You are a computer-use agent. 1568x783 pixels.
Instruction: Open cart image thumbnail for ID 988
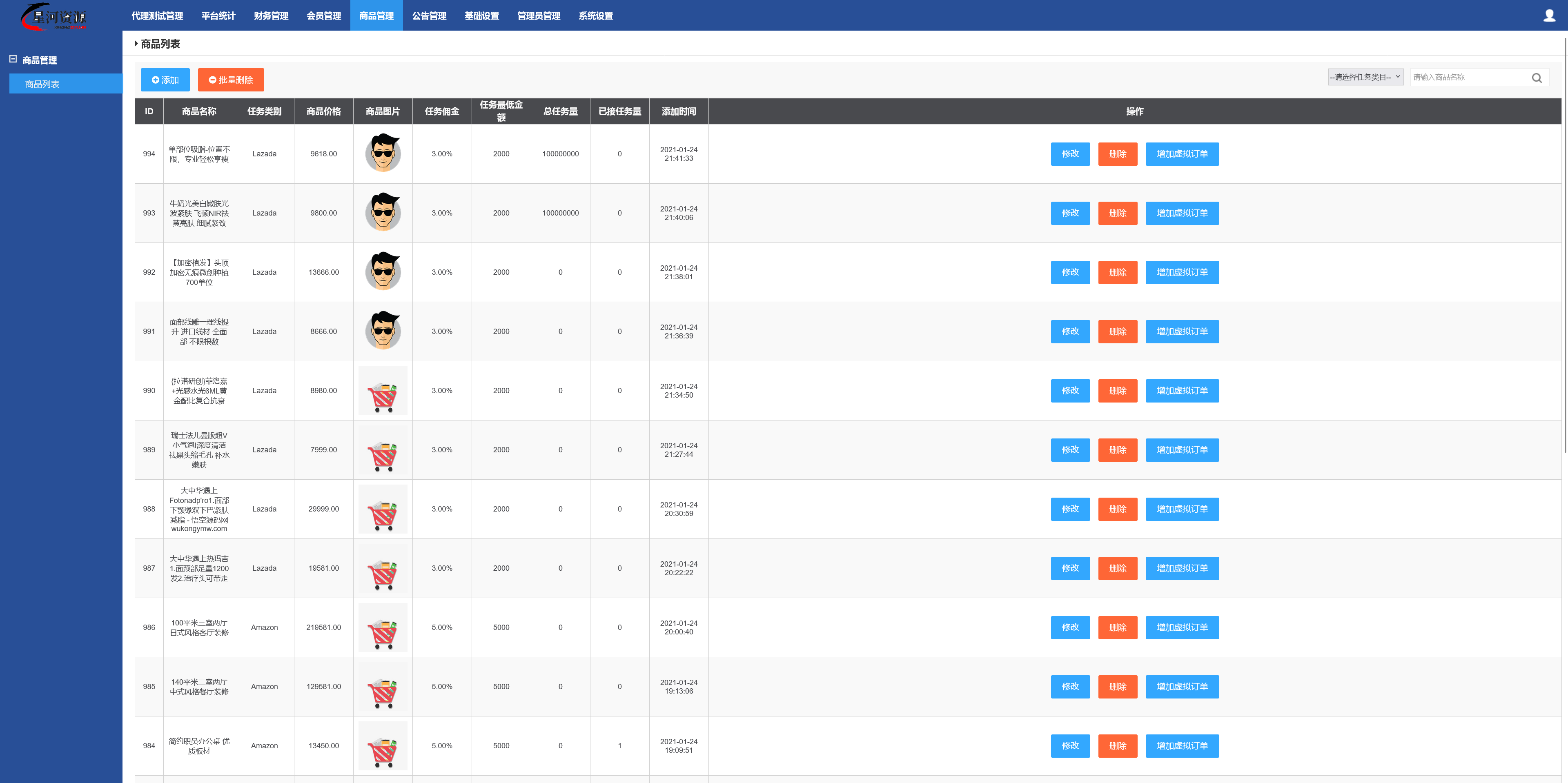tap(383, 509)
